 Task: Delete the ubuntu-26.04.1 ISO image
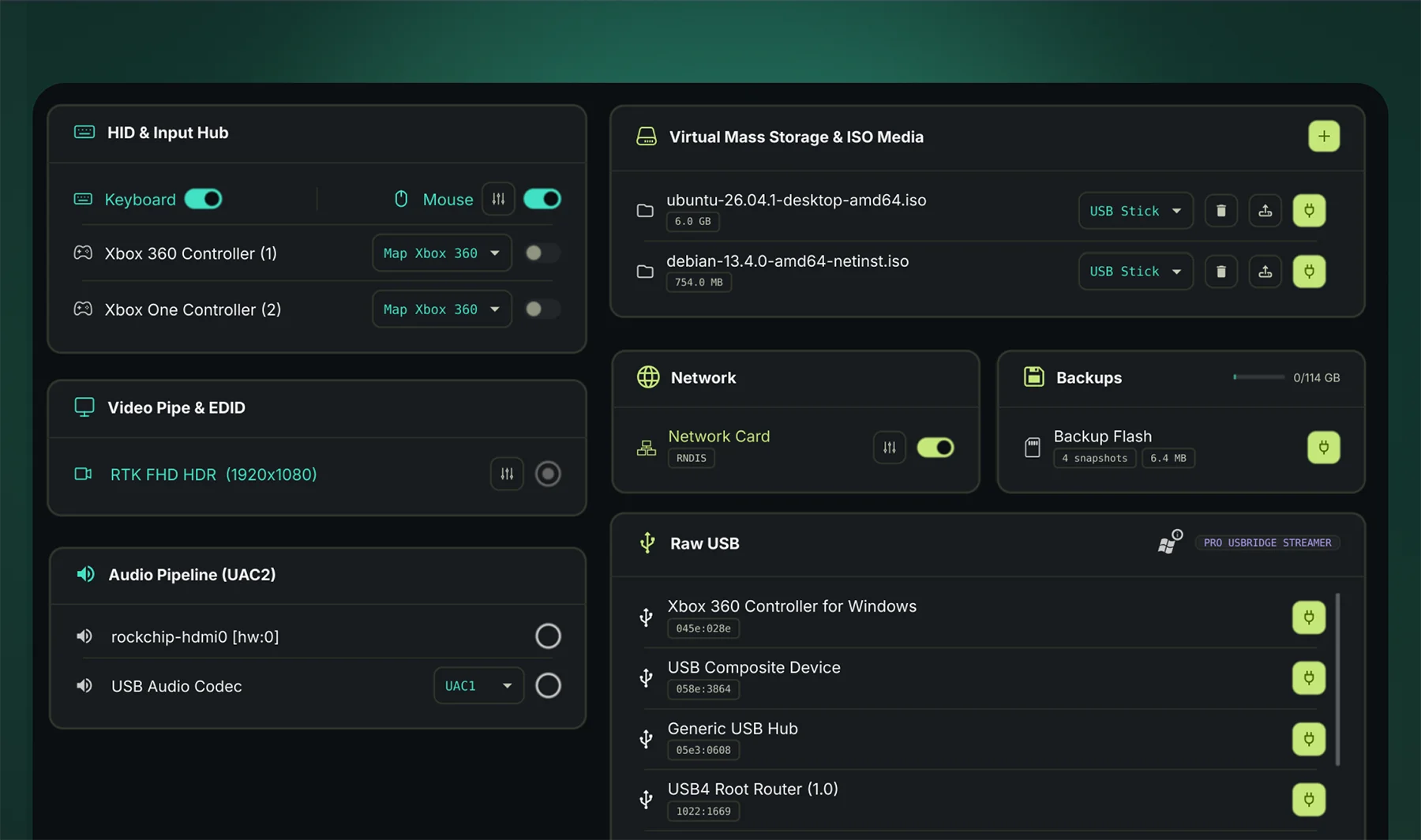click(1221, 211)
